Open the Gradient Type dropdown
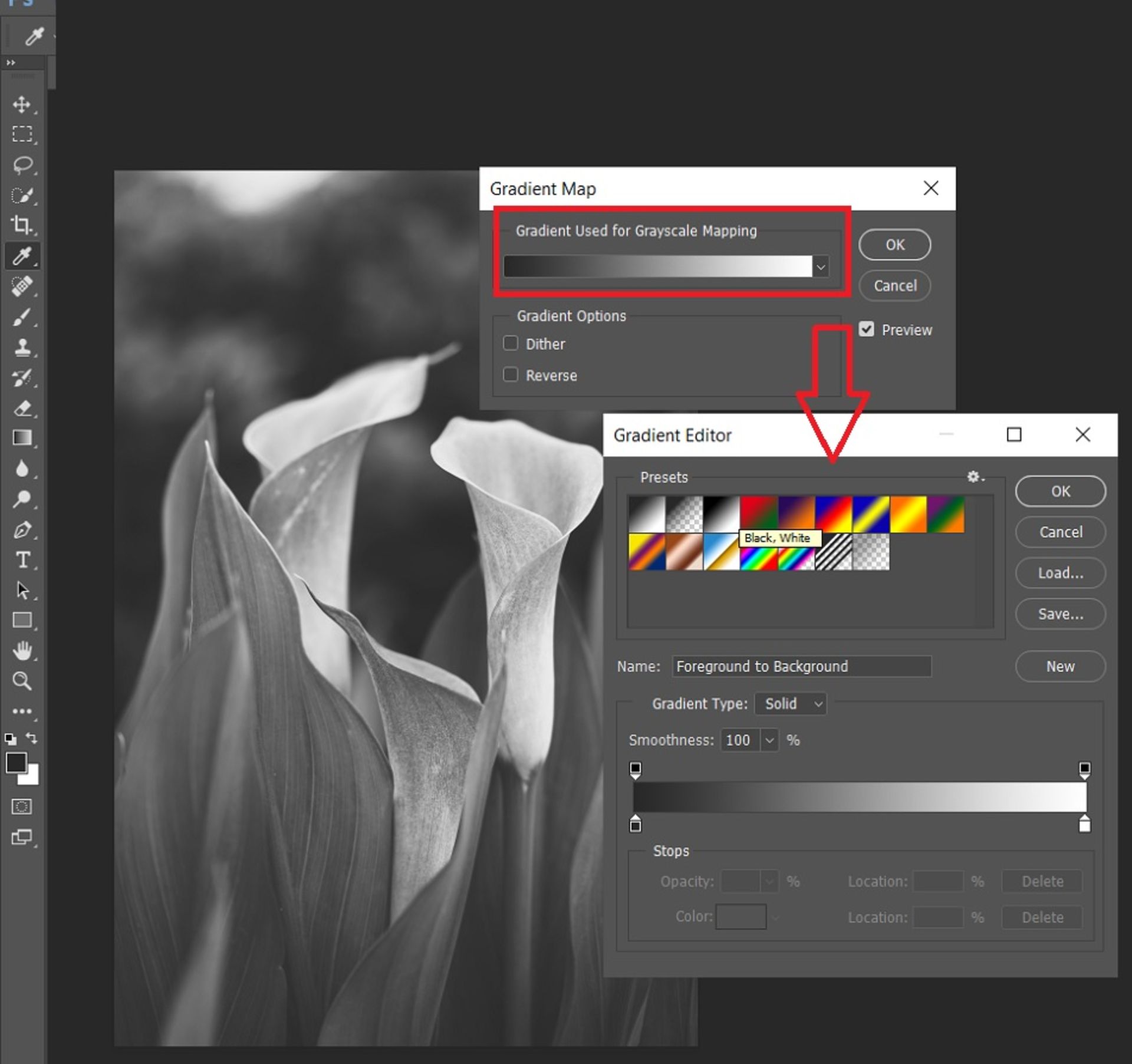The image size is (1132, 1064). coord(790,704)
